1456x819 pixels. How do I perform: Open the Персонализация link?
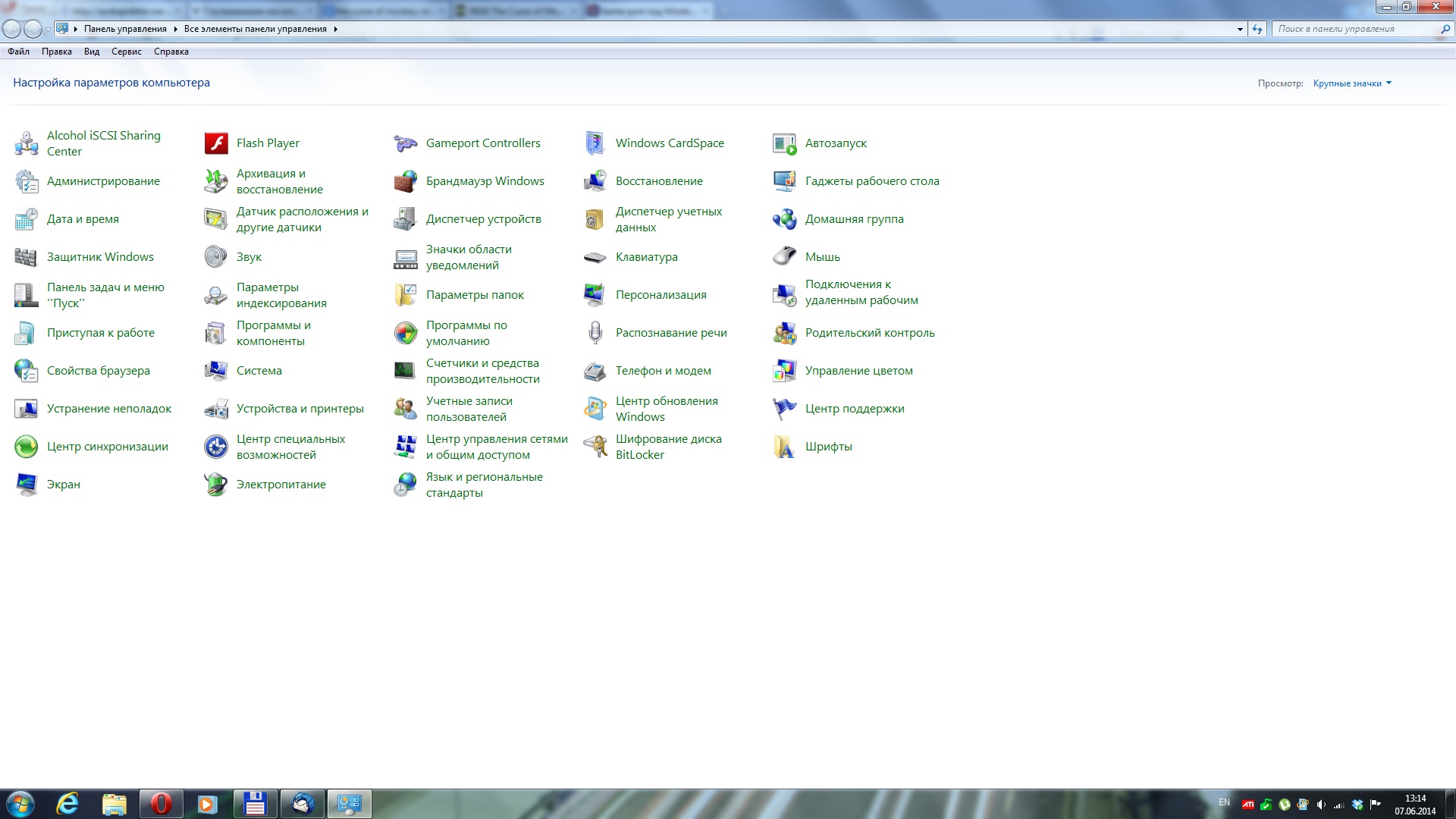661,295
